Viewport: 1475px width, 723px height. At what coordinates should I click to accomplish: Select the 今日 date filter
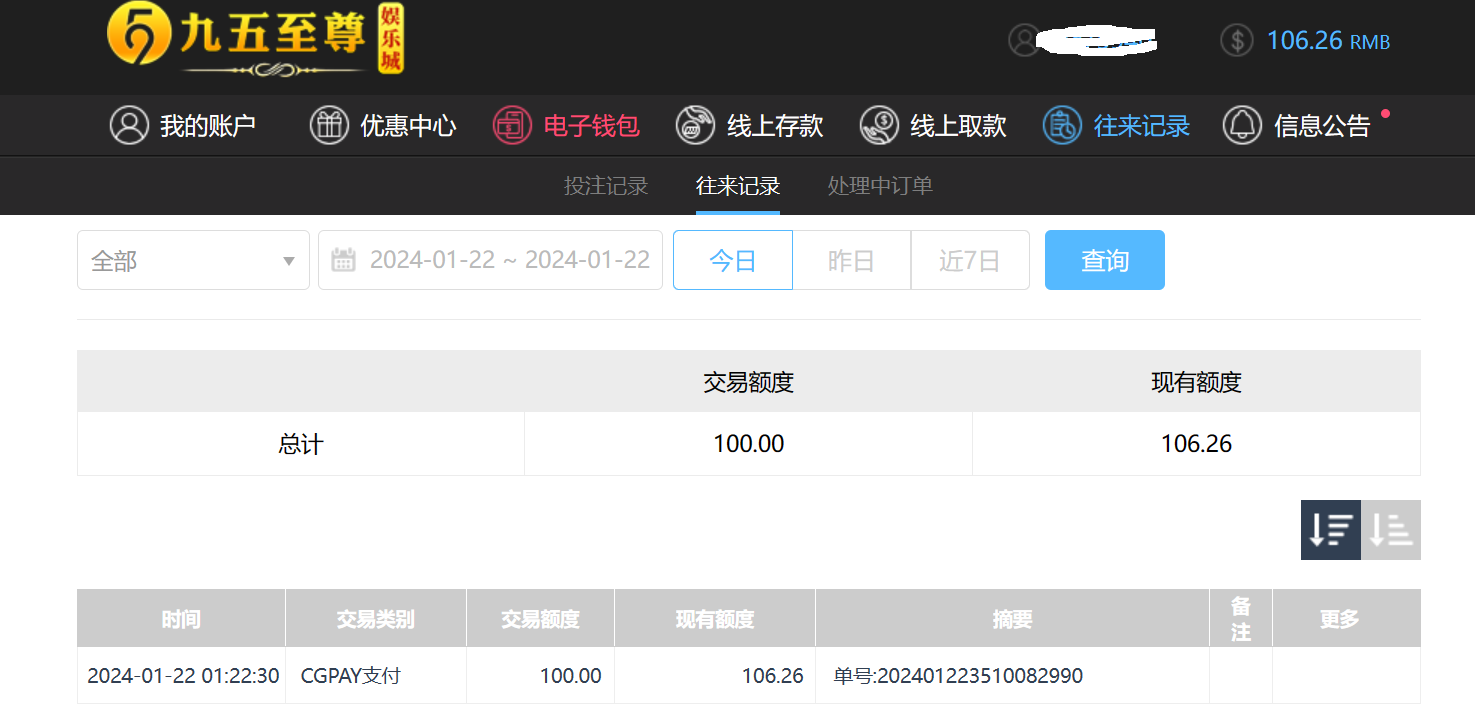point(733,260)
